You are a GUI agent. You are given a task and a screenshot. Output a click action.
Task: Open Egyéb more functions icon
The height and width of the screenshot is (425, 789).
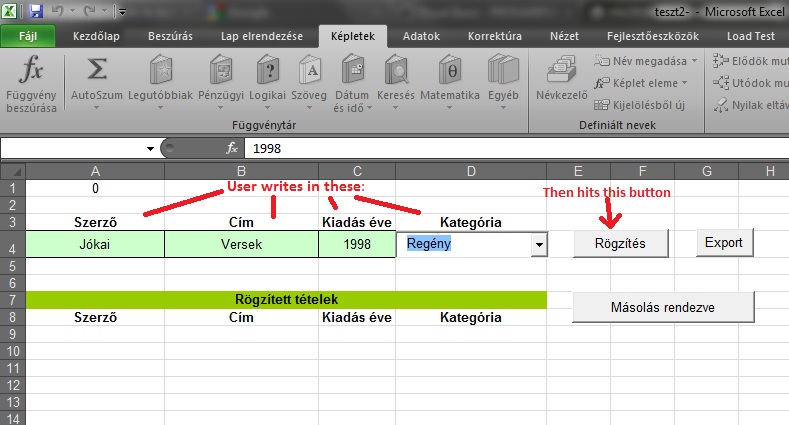point(503,69)
